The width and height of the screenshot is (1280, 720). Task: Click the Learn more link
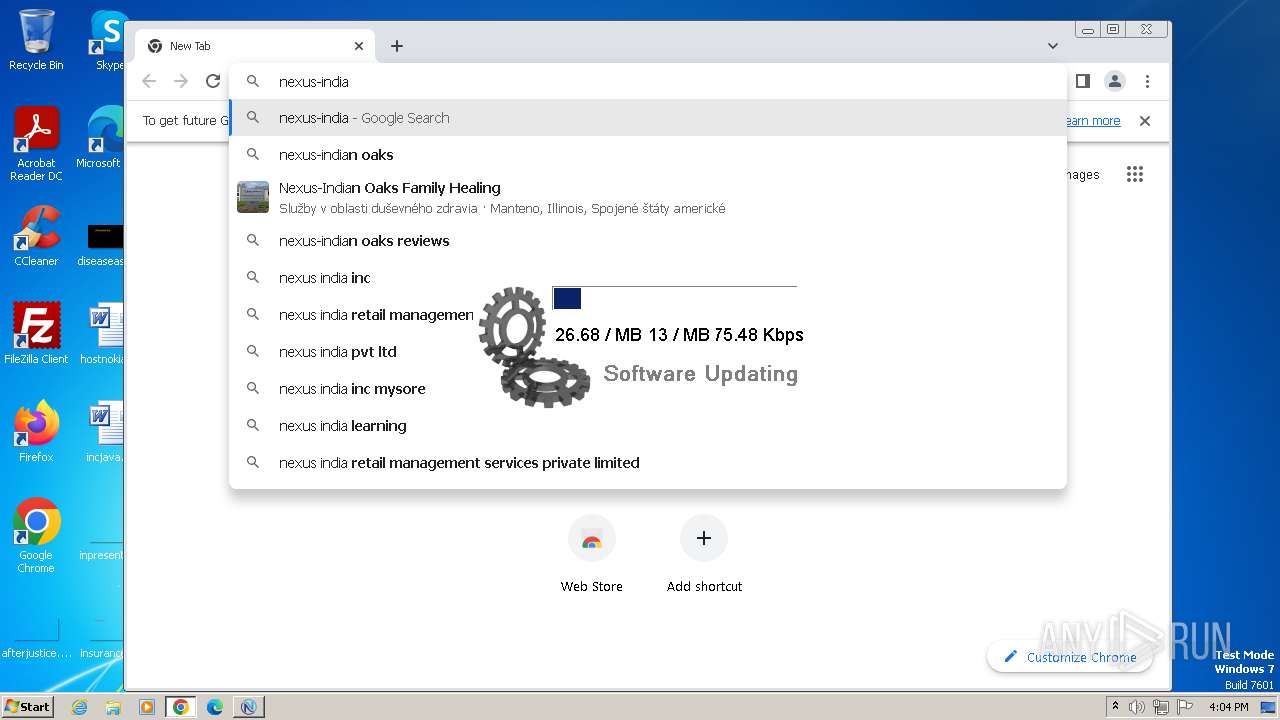[1091, 121]
